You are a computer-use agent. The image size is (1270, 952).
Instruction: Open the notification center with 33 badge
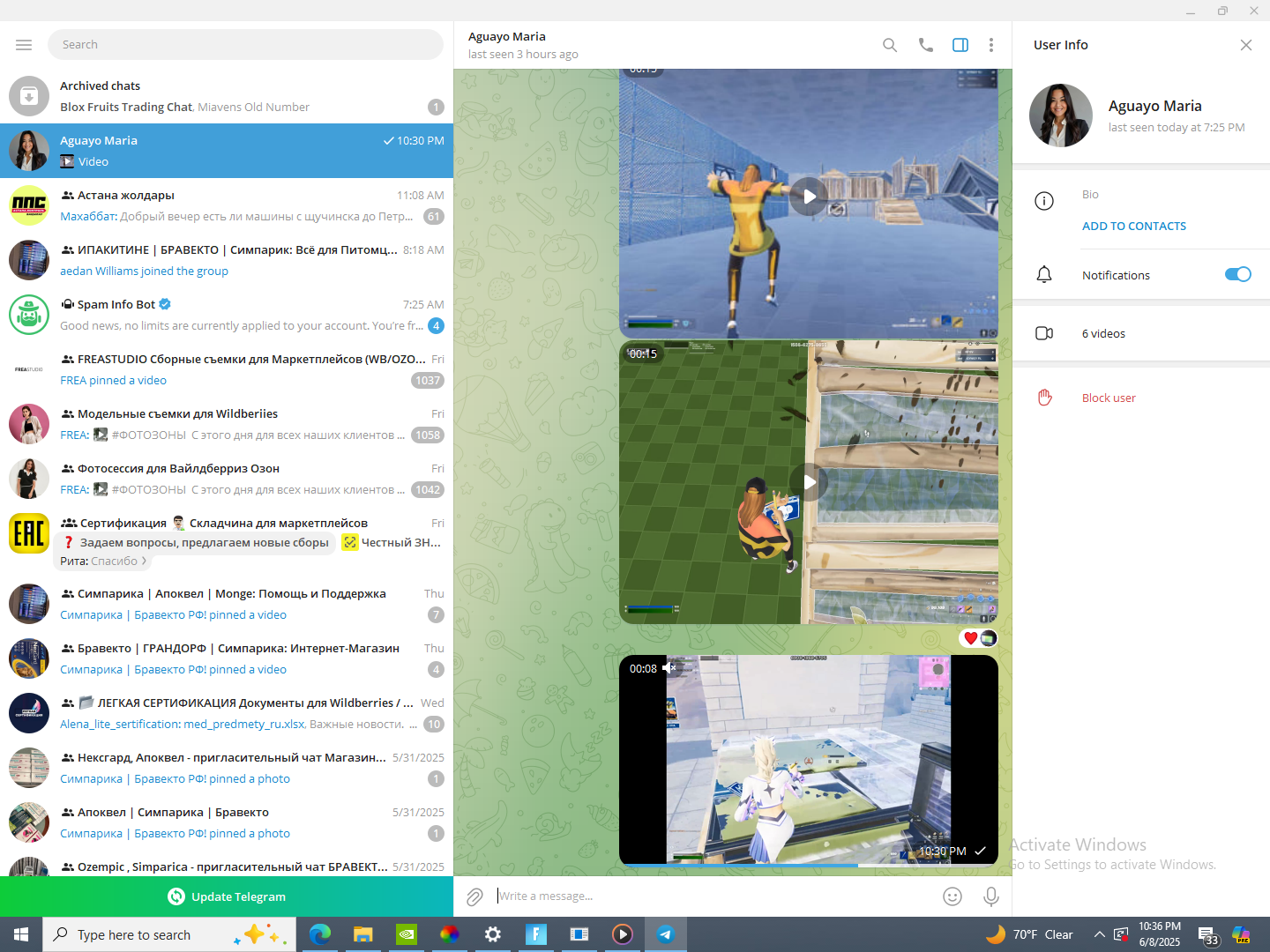coord(1208,936)
